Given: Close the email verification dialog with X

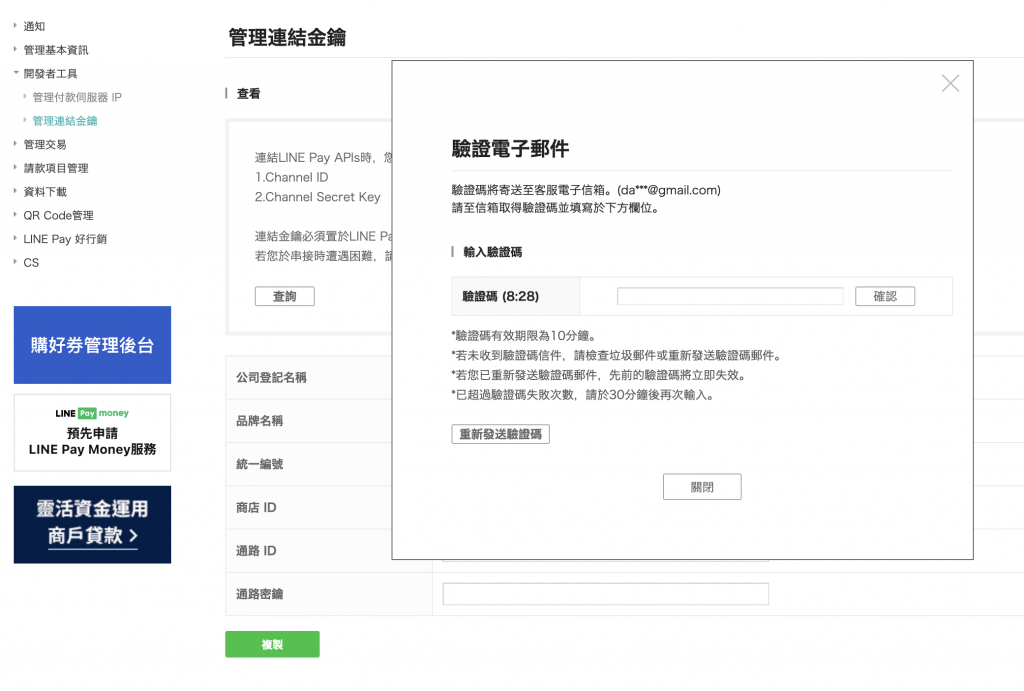Looking at the screenshot, I should 950,83.
